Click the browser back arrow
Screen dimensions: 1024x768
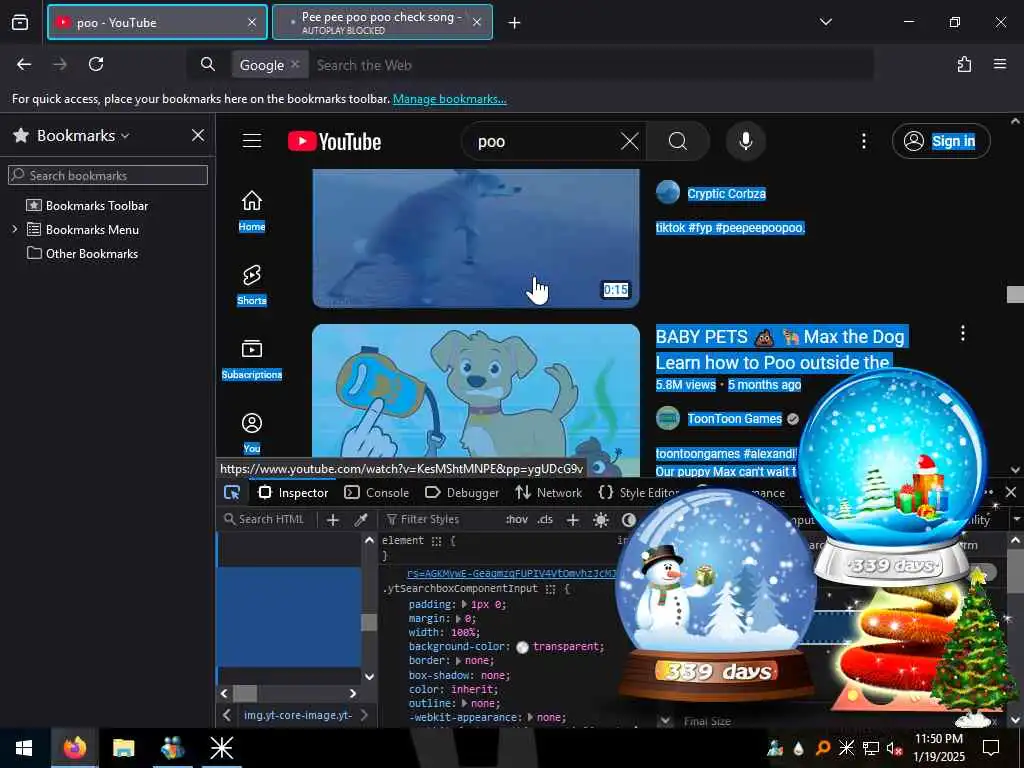tap(24, 64)
